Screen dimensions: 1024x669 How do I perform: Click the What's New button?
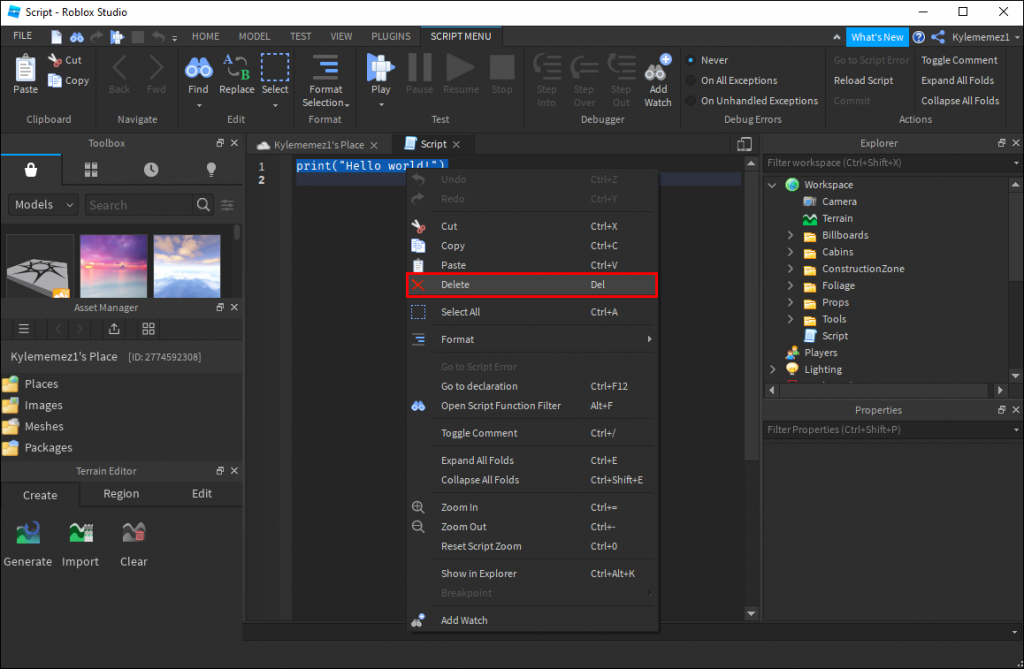click(877, 37)
